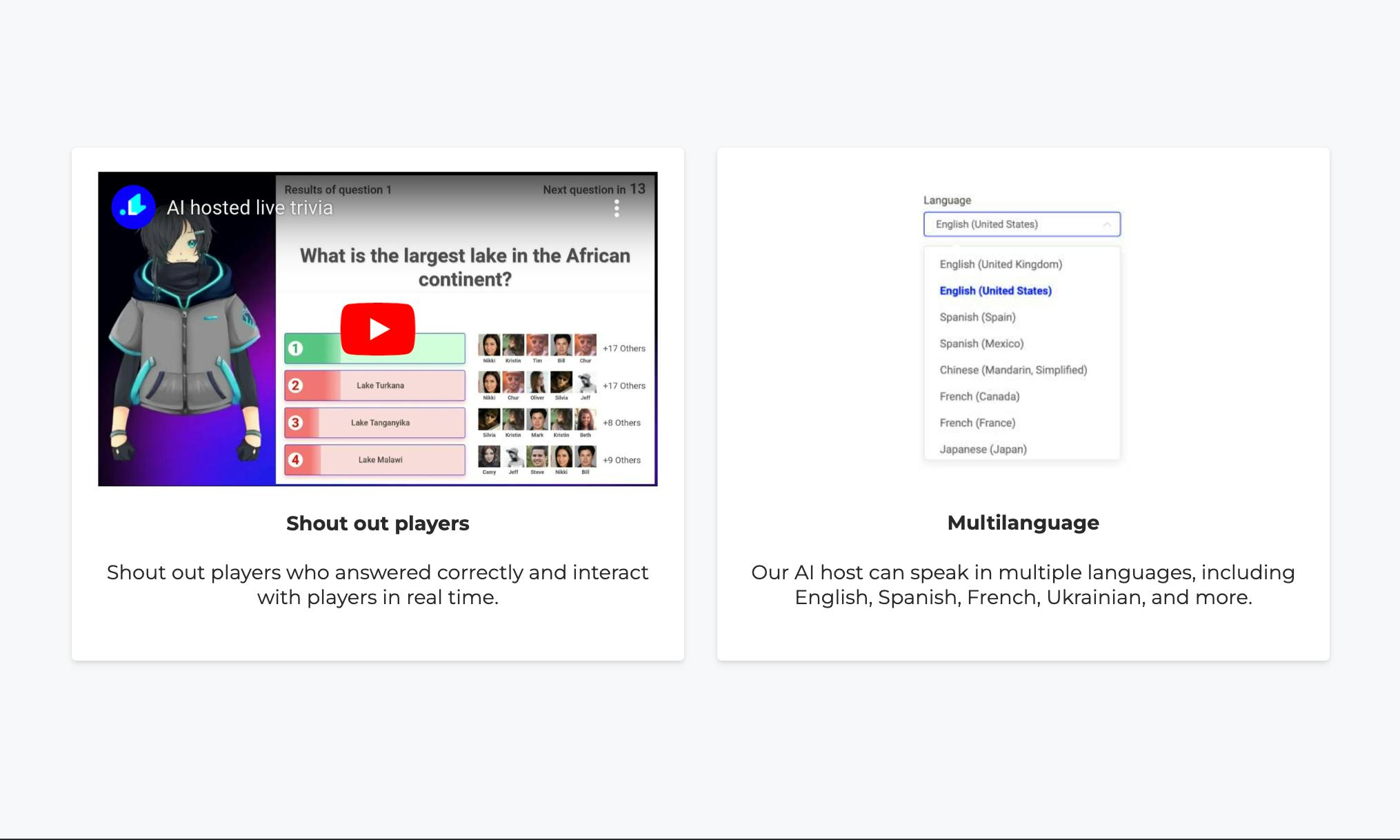Viewport: 1400px width, 840px height.
Task: Click Oliver's player avatar
Action: (537, 382)
